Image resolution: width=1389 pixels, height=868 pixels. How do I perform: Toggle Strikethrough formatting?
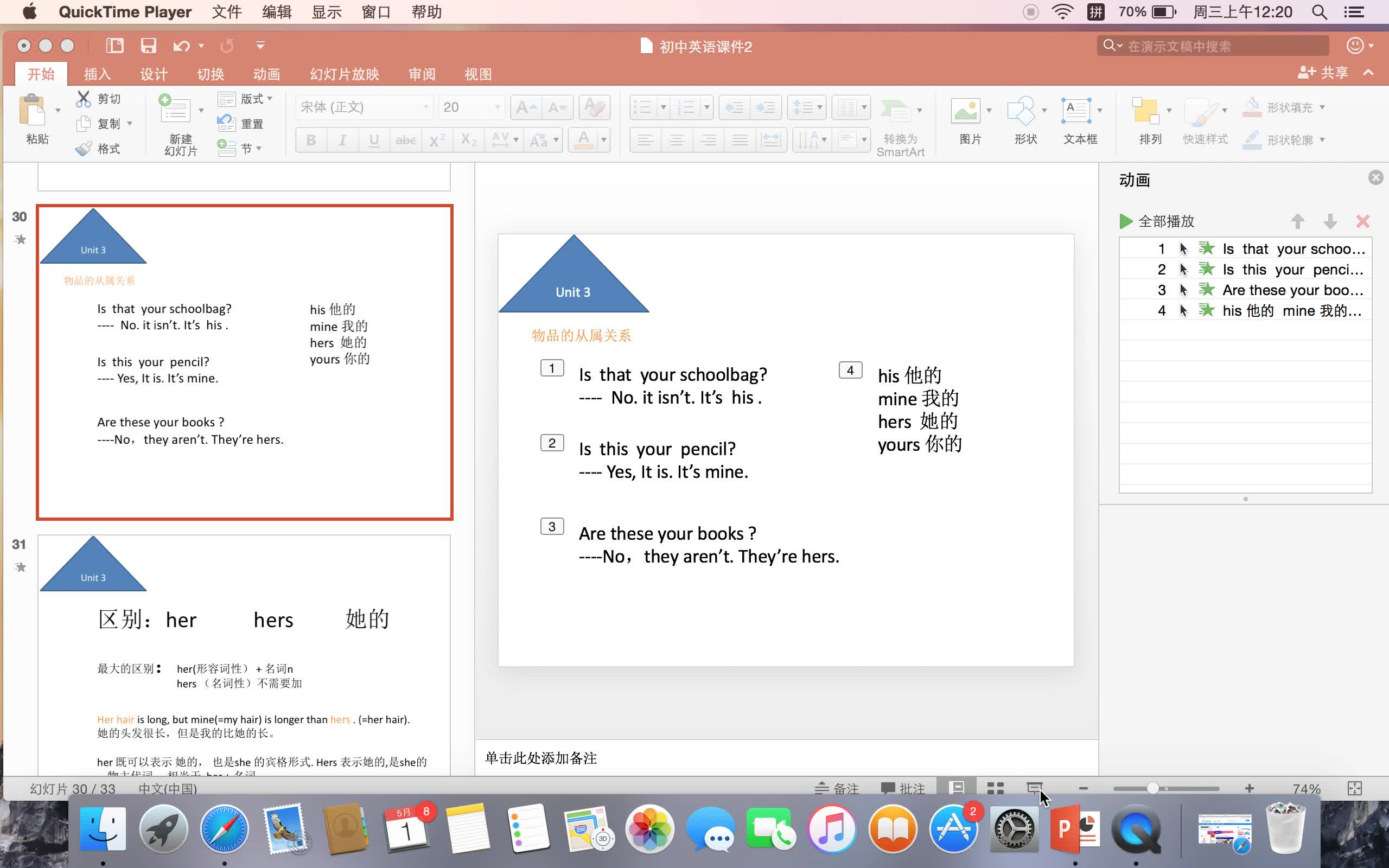[x=406, y=139]
